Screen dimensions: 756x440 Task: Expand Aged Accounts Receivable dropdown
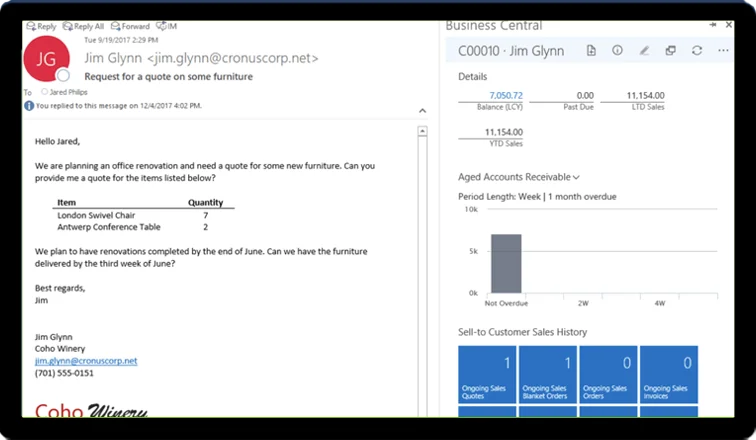[x=576, y=177]
